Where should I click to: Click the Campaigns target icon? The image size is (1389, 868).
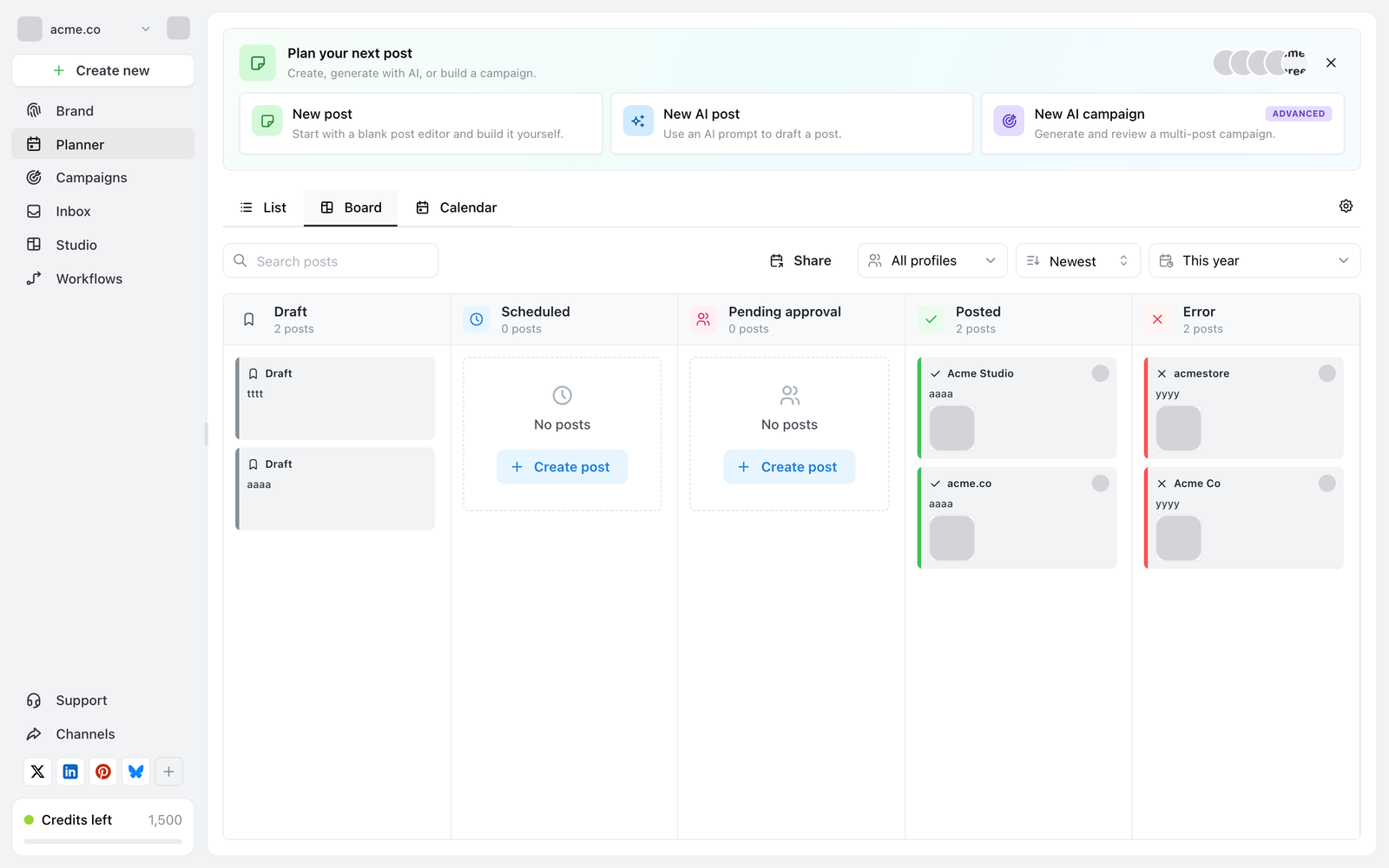click(34, 177)
